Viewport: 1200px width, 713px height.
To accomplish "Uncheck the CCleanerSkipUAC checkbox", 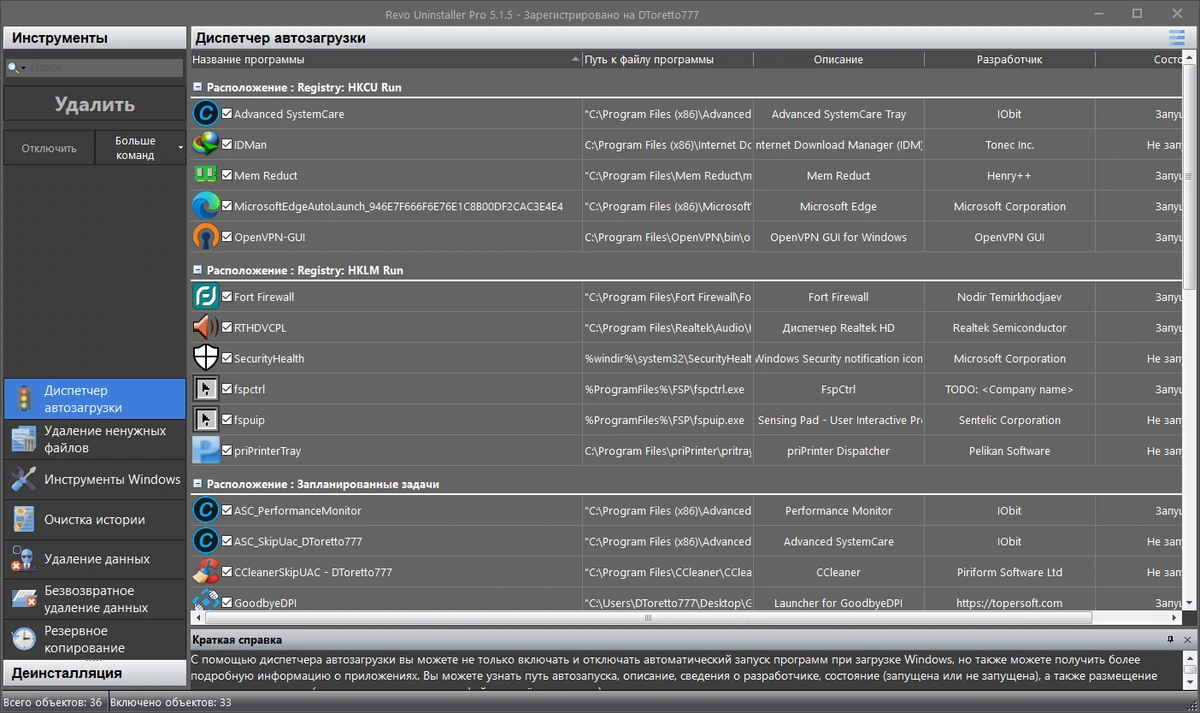I will pos(227,572).
